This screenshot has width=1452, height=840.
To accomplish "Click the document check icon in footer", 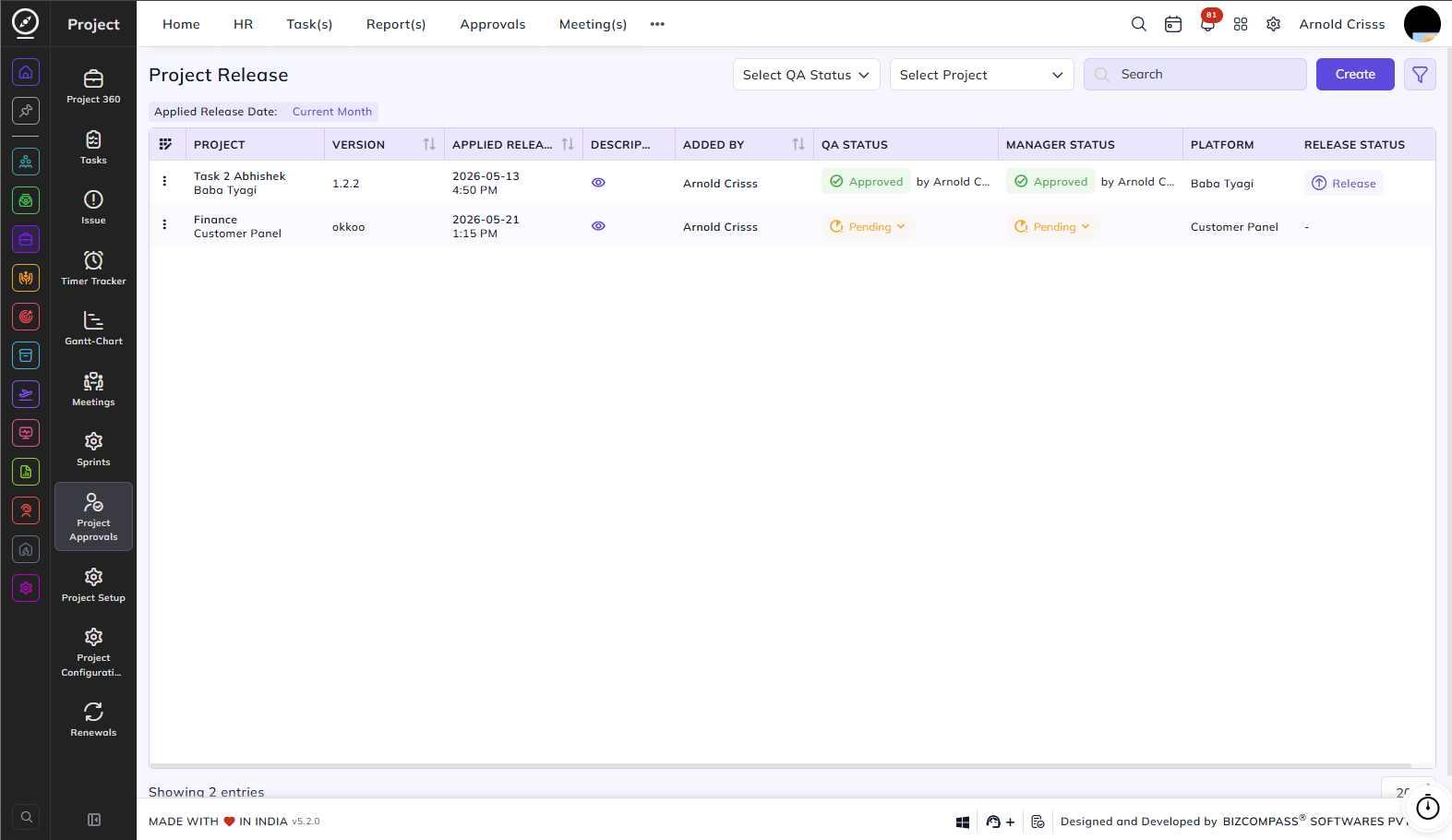I will pos(1038,822).
